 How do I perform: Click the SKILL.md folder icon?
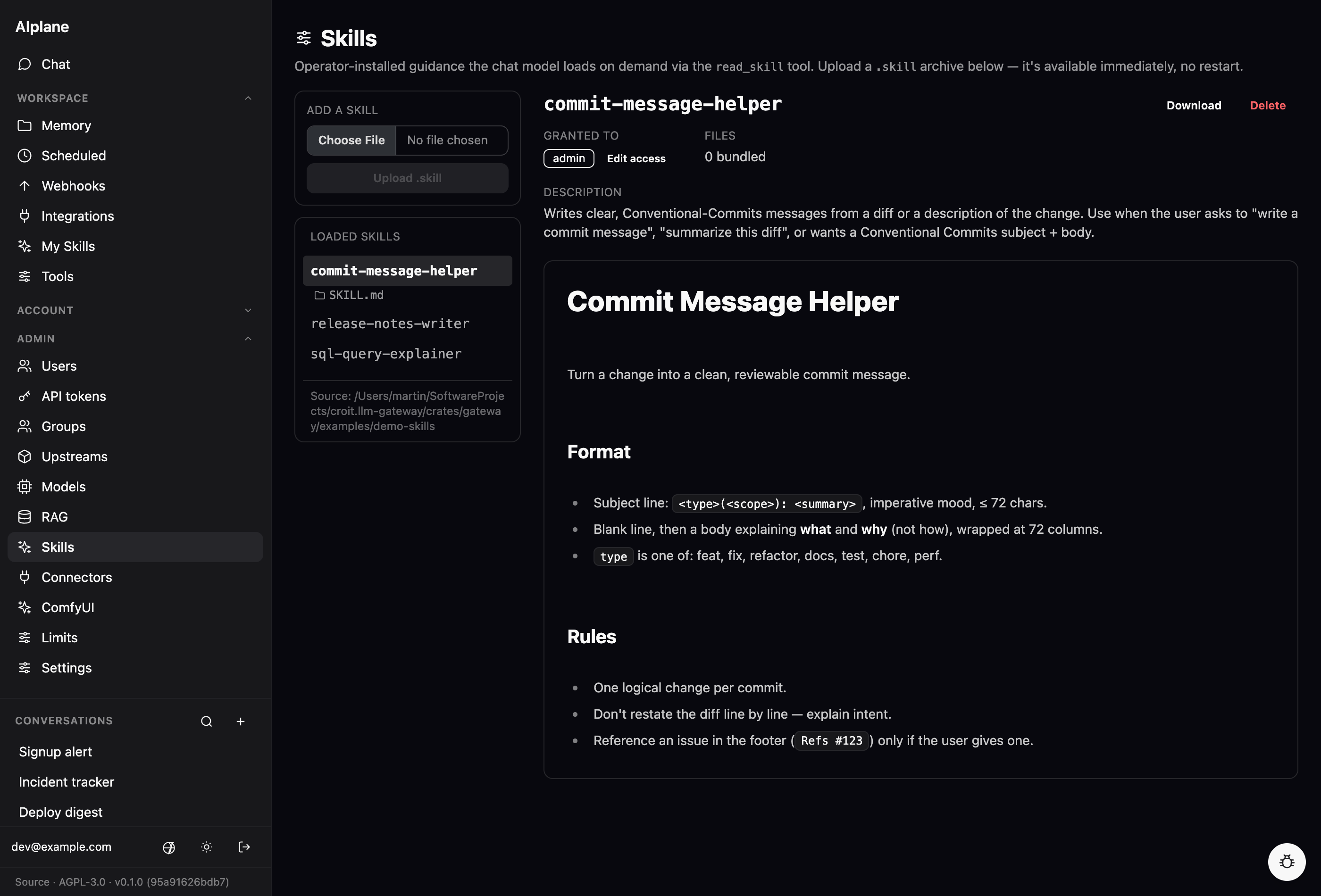point(319,296)
